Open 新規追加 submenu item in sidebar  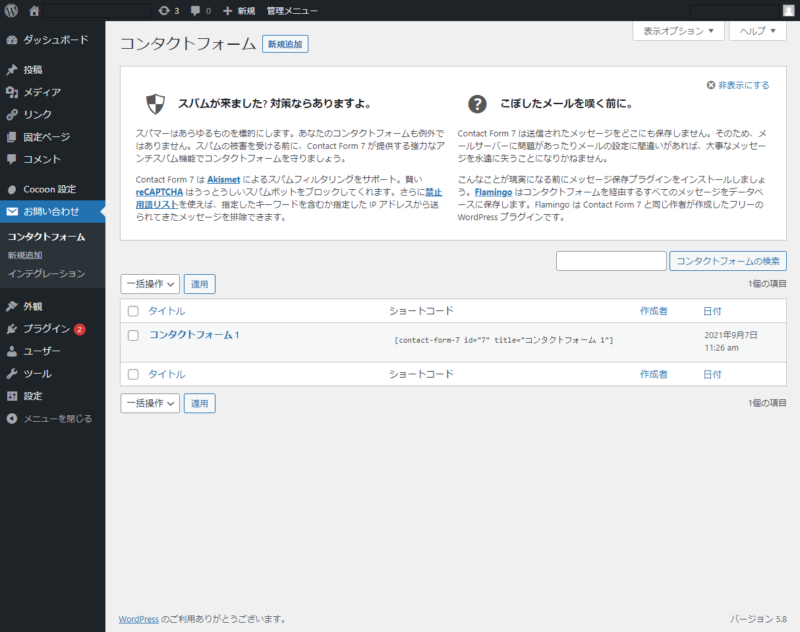point(25,255)
